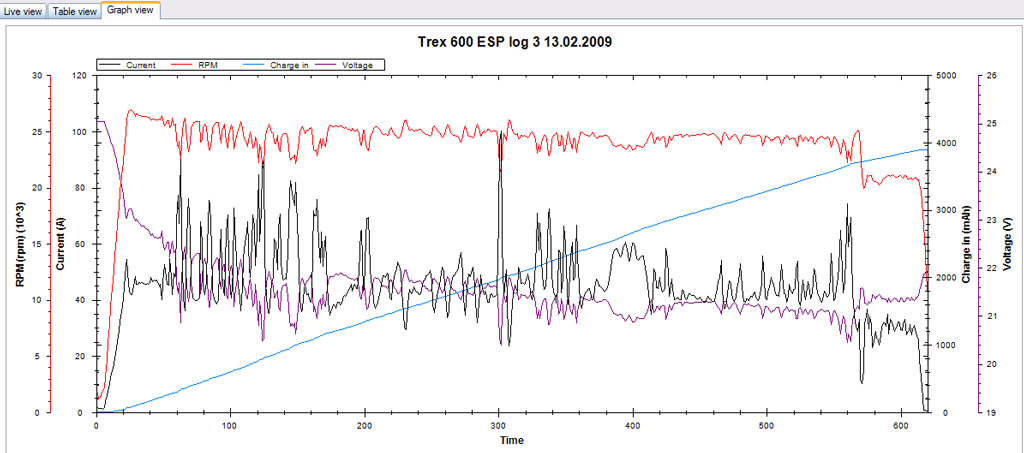The height and width of the screenshot is (453, 1024).
Task: Click the purple Voltage legend line swatch
Action: pos(326,65)
